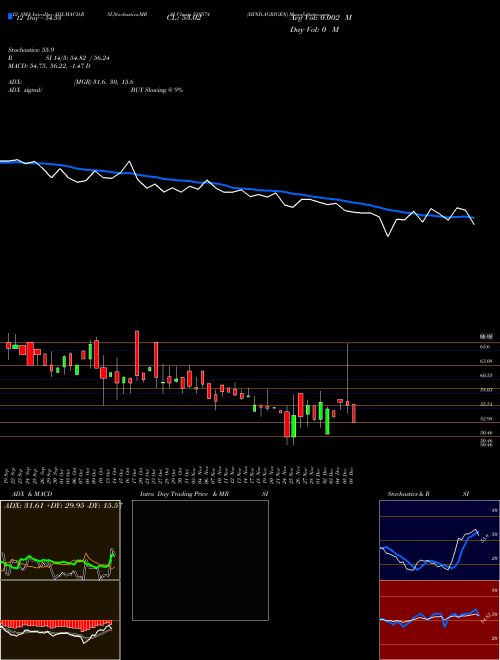The image size is (500, 660).
Task: Click the 'Day Vol: 0 M' readout
Action: coord(314,30)
